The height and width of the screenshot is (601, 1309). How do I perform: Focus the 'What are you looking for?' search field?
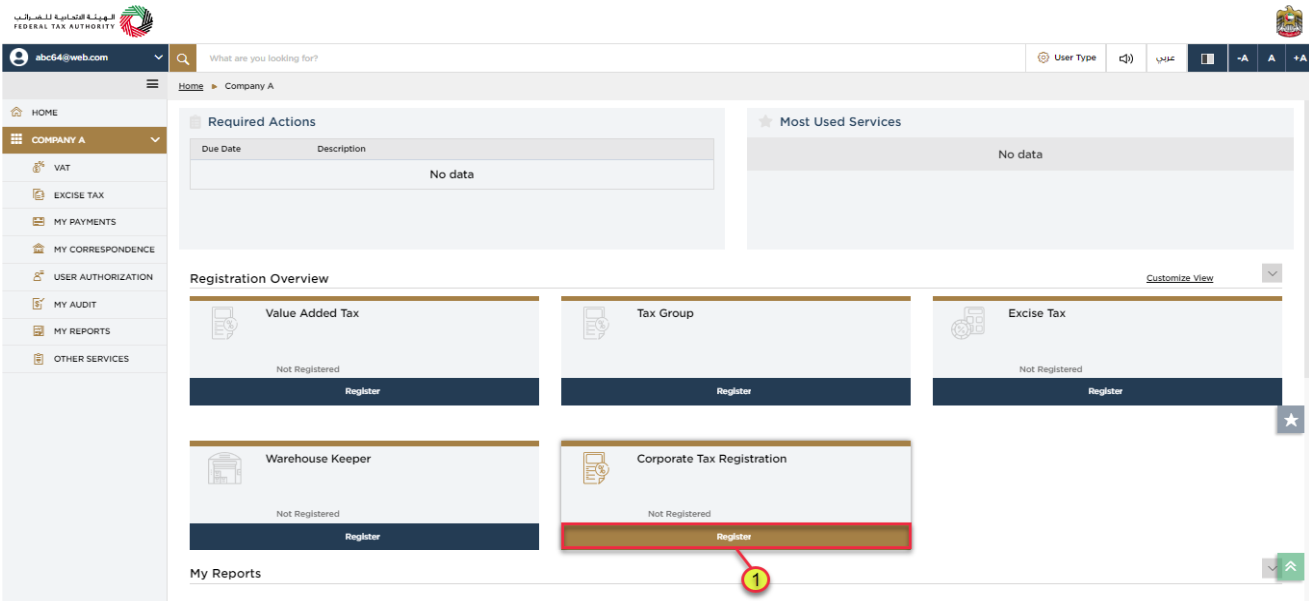coord(611,58)
